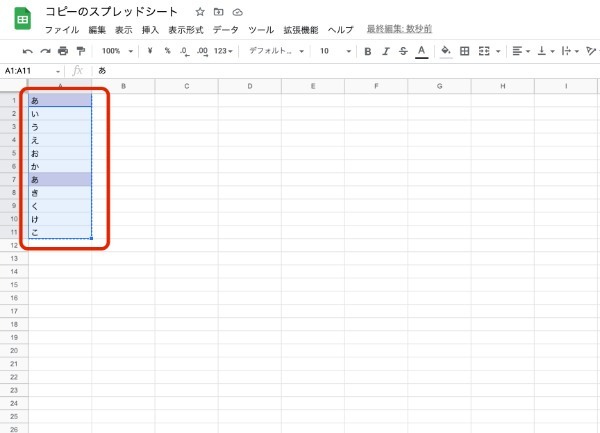This screenshot has width=600, height=433.
Task: Open the font size 10 dropdown
Action: (335, 51)
